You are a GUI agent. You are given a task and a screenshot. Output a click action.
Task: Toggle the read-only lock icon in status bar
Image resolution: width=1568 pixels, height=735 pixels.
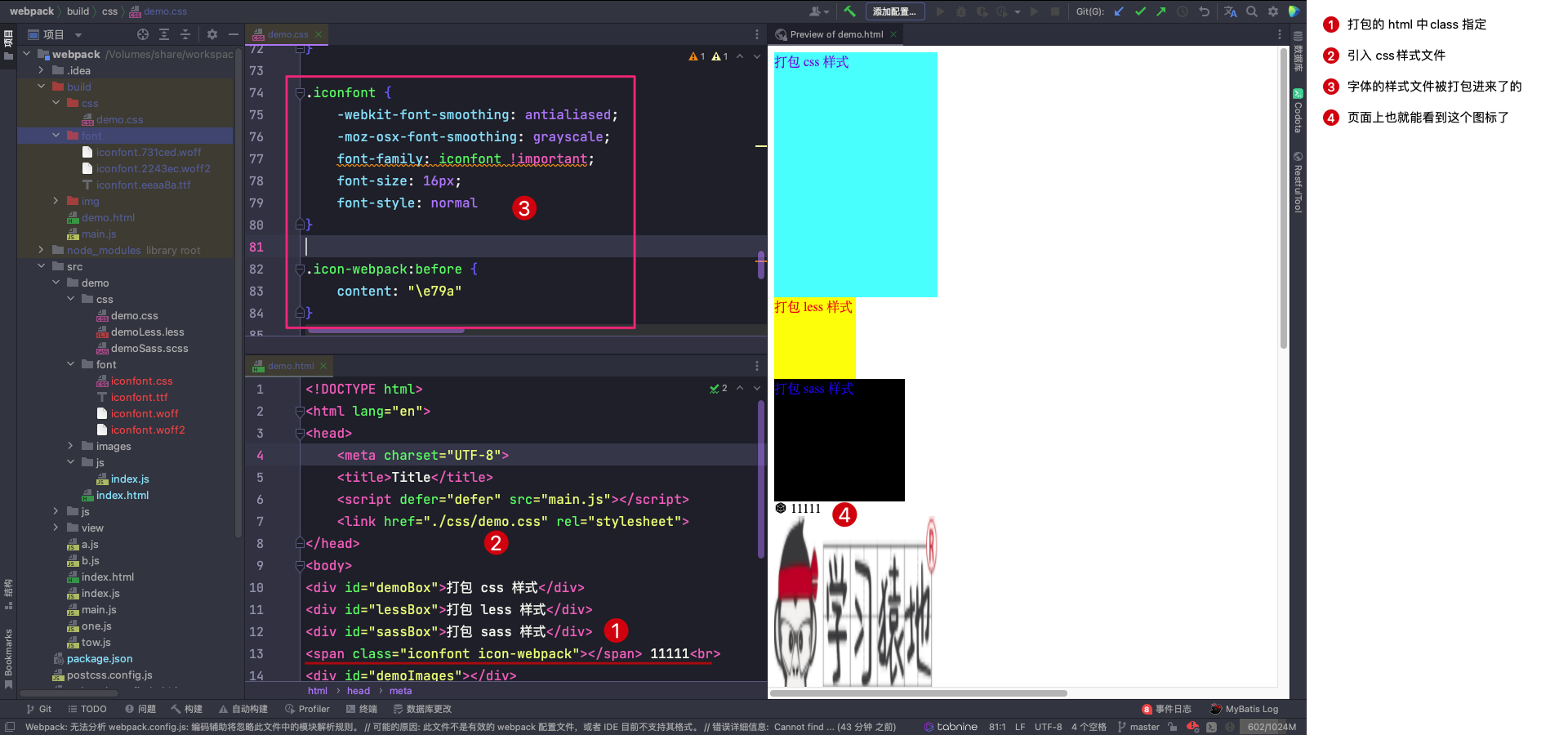click(x=1173, y=727)
